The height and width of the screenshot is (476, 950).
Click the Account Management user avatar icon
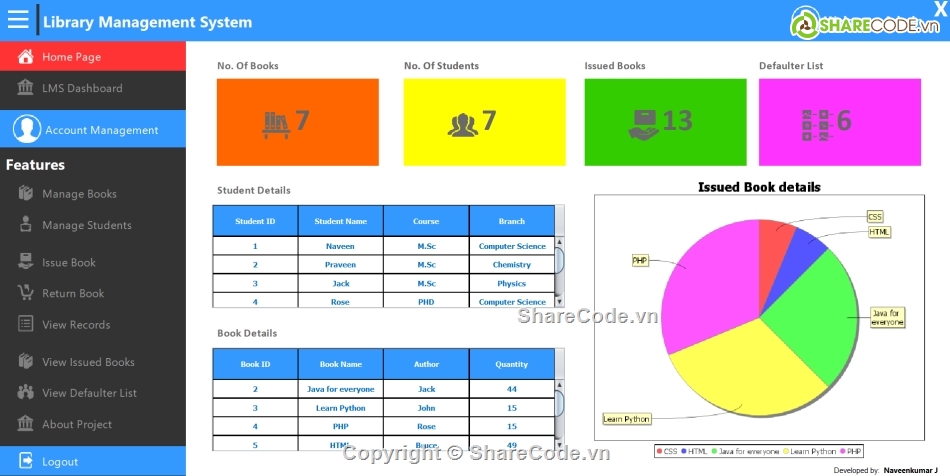pos(28,129)
